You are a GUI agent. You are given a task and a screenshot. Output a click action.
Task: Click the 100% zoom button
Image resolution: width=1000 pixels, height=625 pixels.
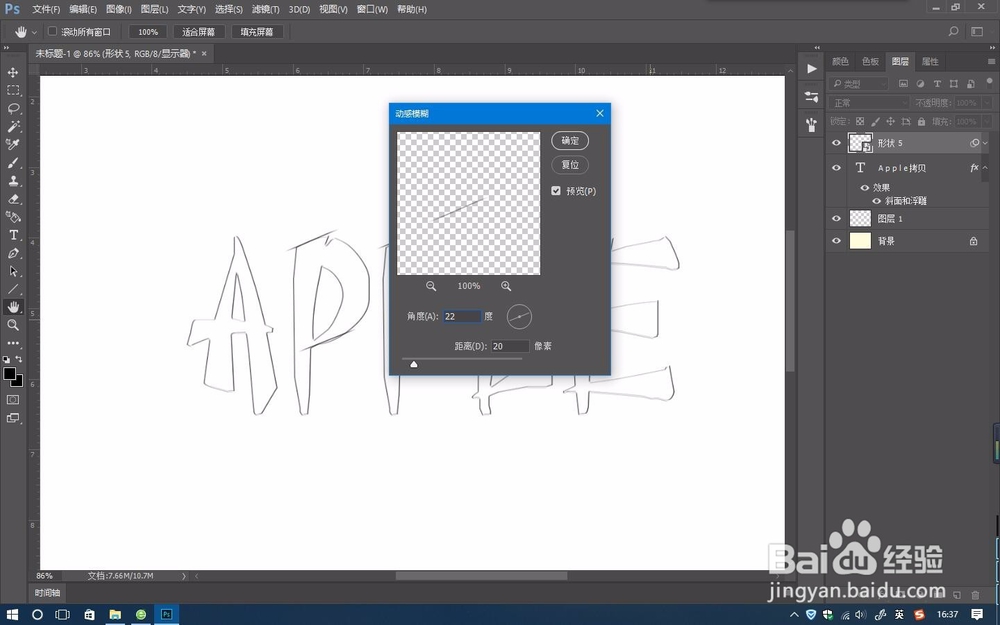[x=148, y=31]
